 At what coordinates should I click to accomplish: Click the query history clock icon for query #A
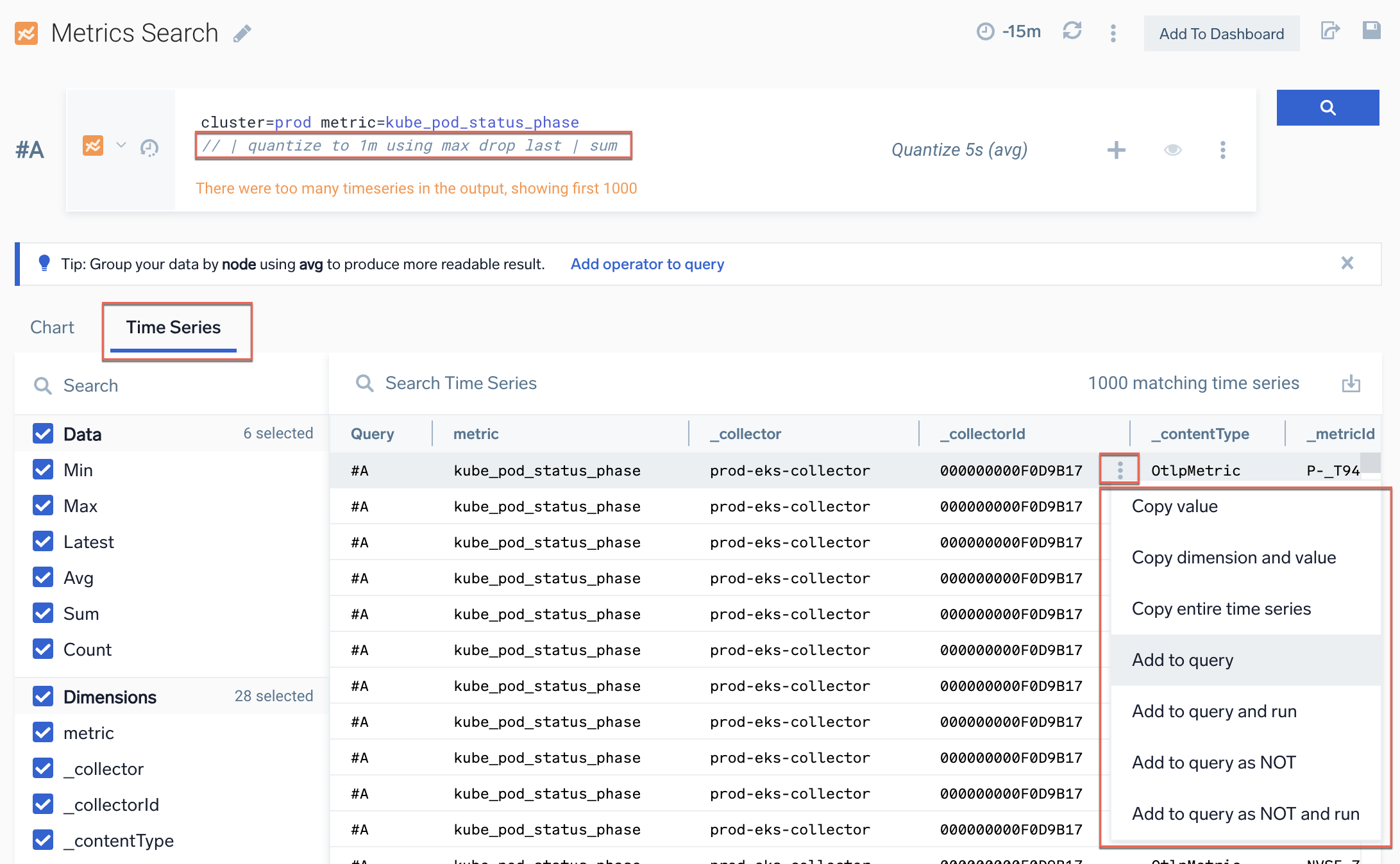point(149,149)
